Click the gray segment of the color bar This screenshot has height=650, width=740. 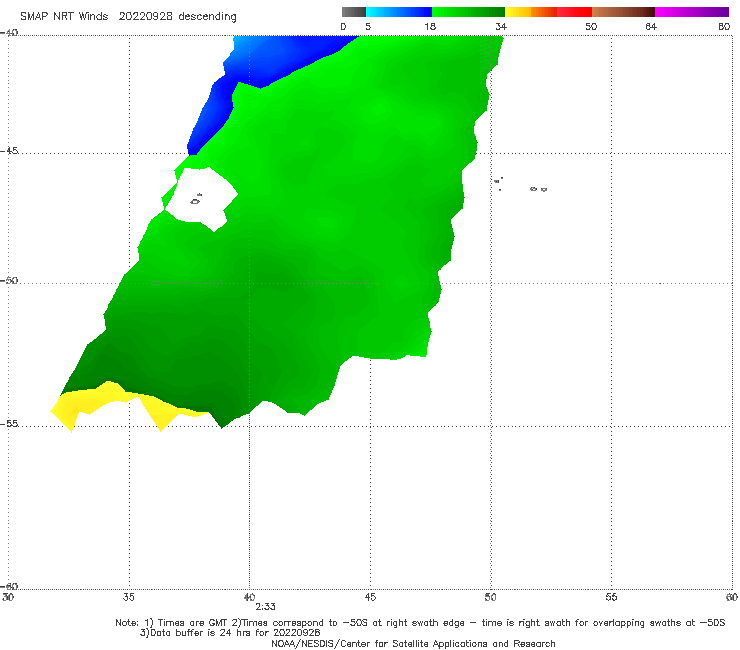(353, 12)
